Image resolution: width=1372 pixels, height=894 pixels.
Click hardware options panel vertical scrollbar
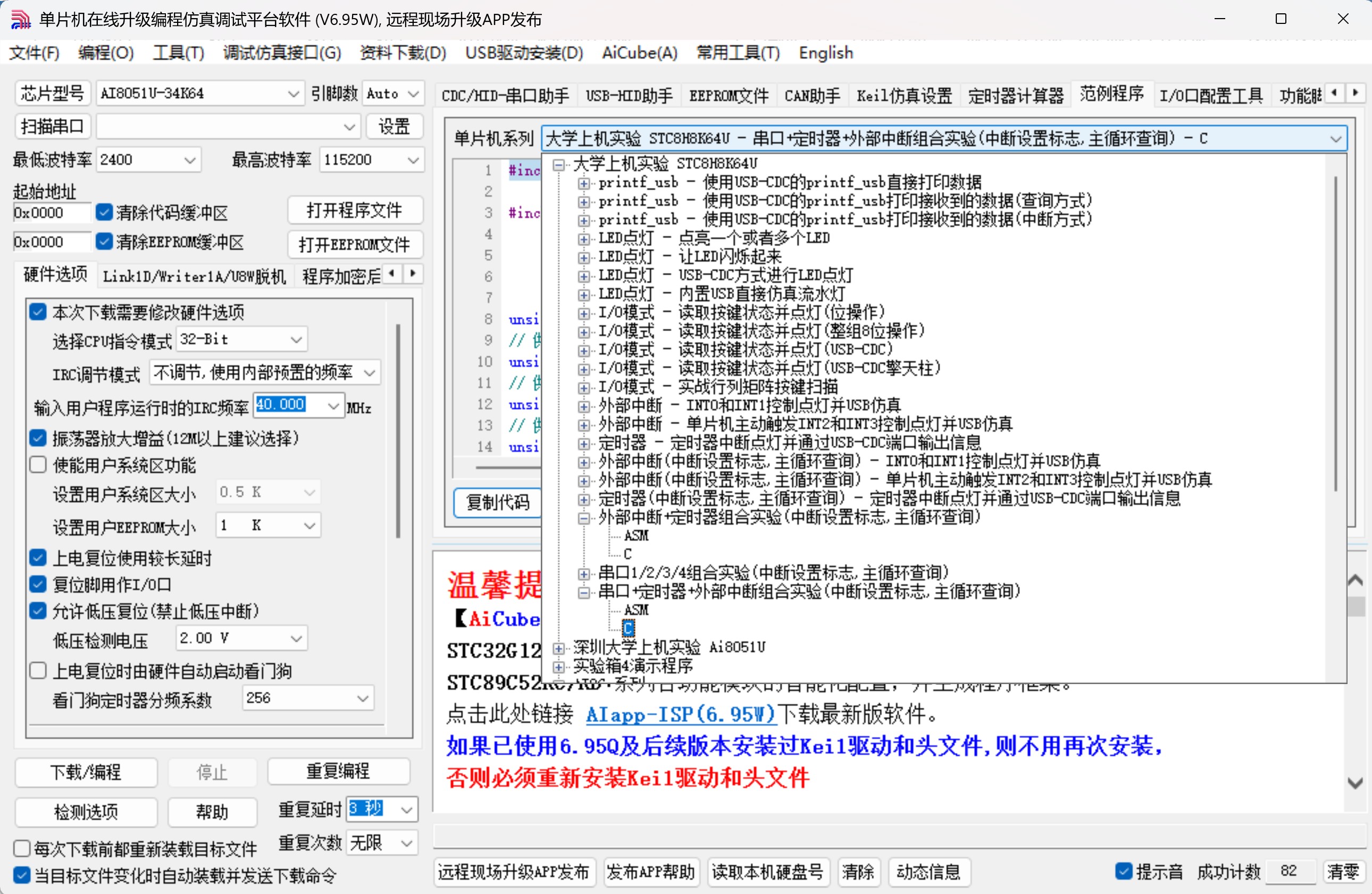(398, 432)
